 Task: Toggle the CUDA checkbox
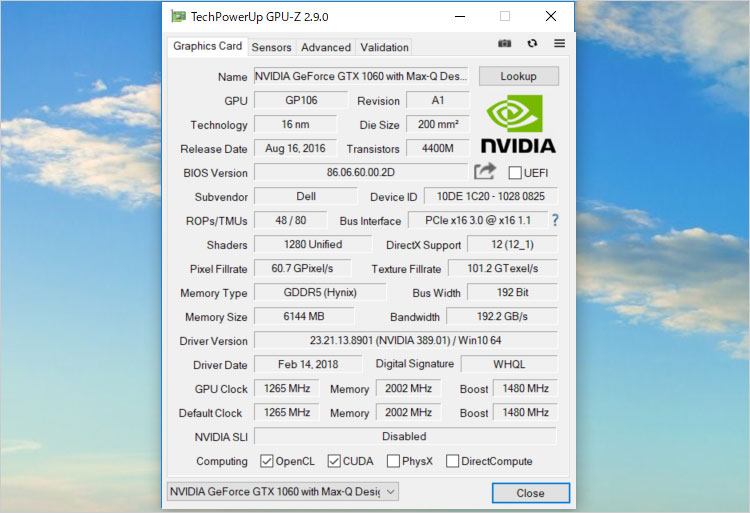click(334, 461)
